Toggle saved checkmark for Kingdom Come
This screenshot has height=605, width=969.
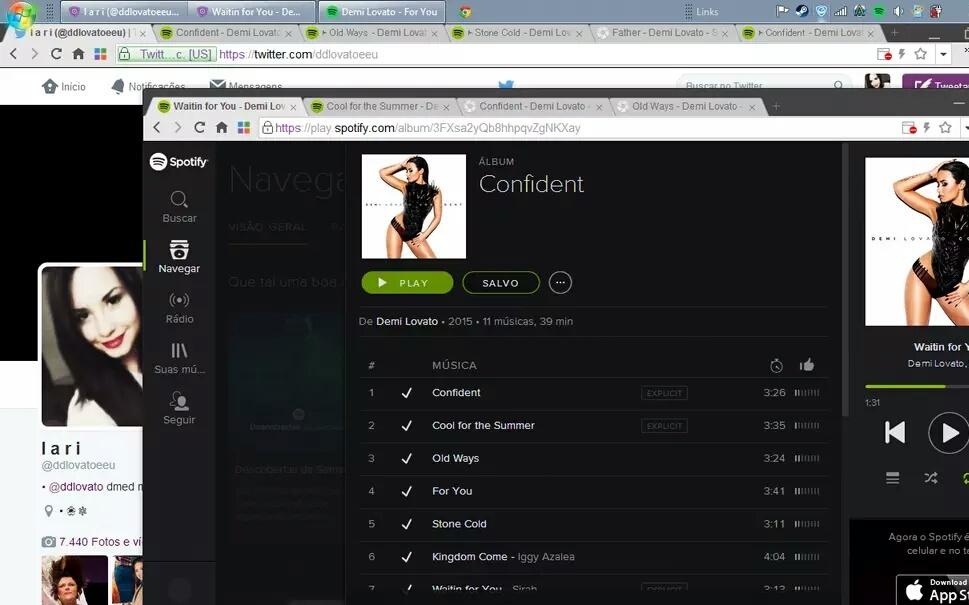click(407, 556)
